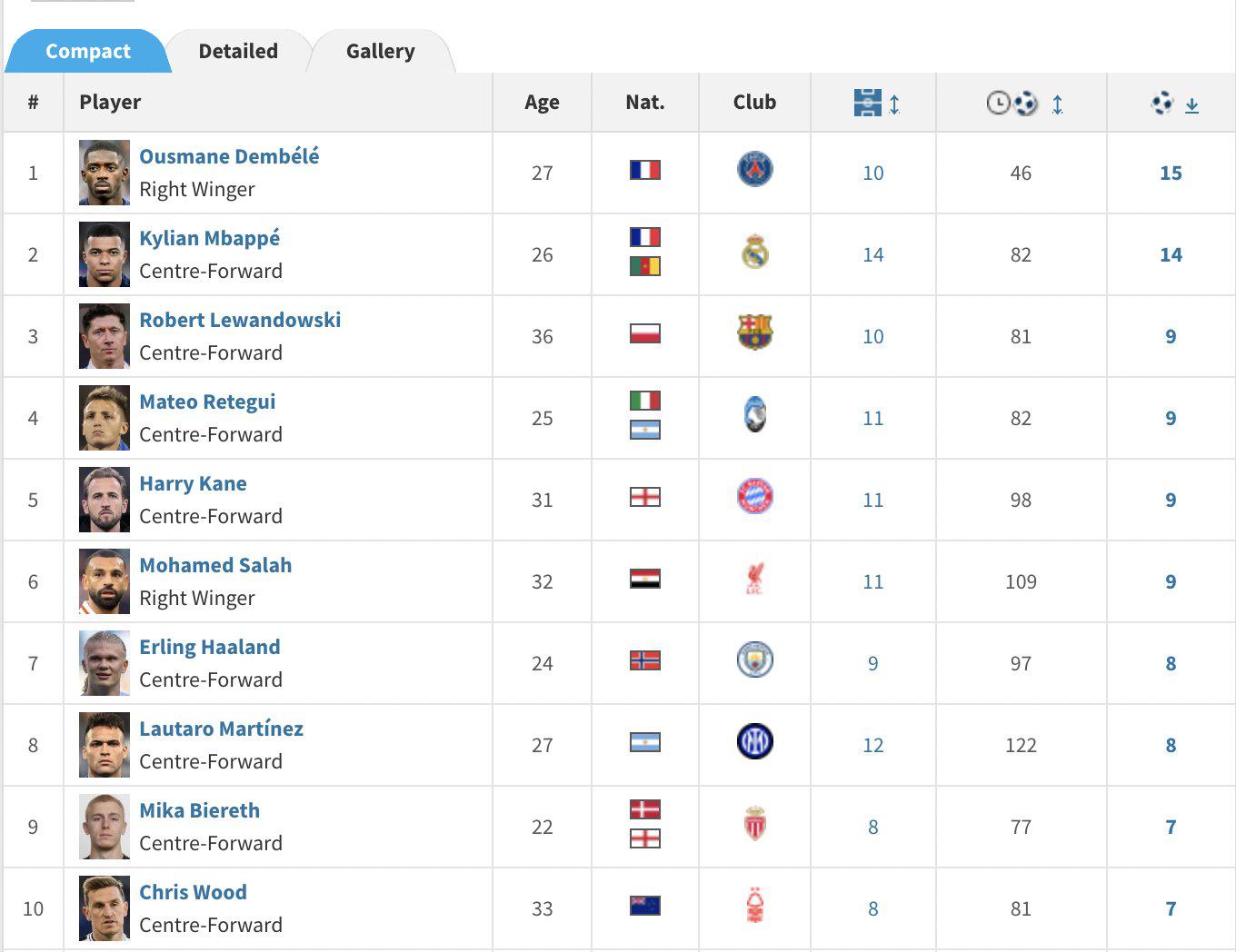
Task: Click the Harry Kane name link
Action: pyautogui.click(x=193, y=483)
